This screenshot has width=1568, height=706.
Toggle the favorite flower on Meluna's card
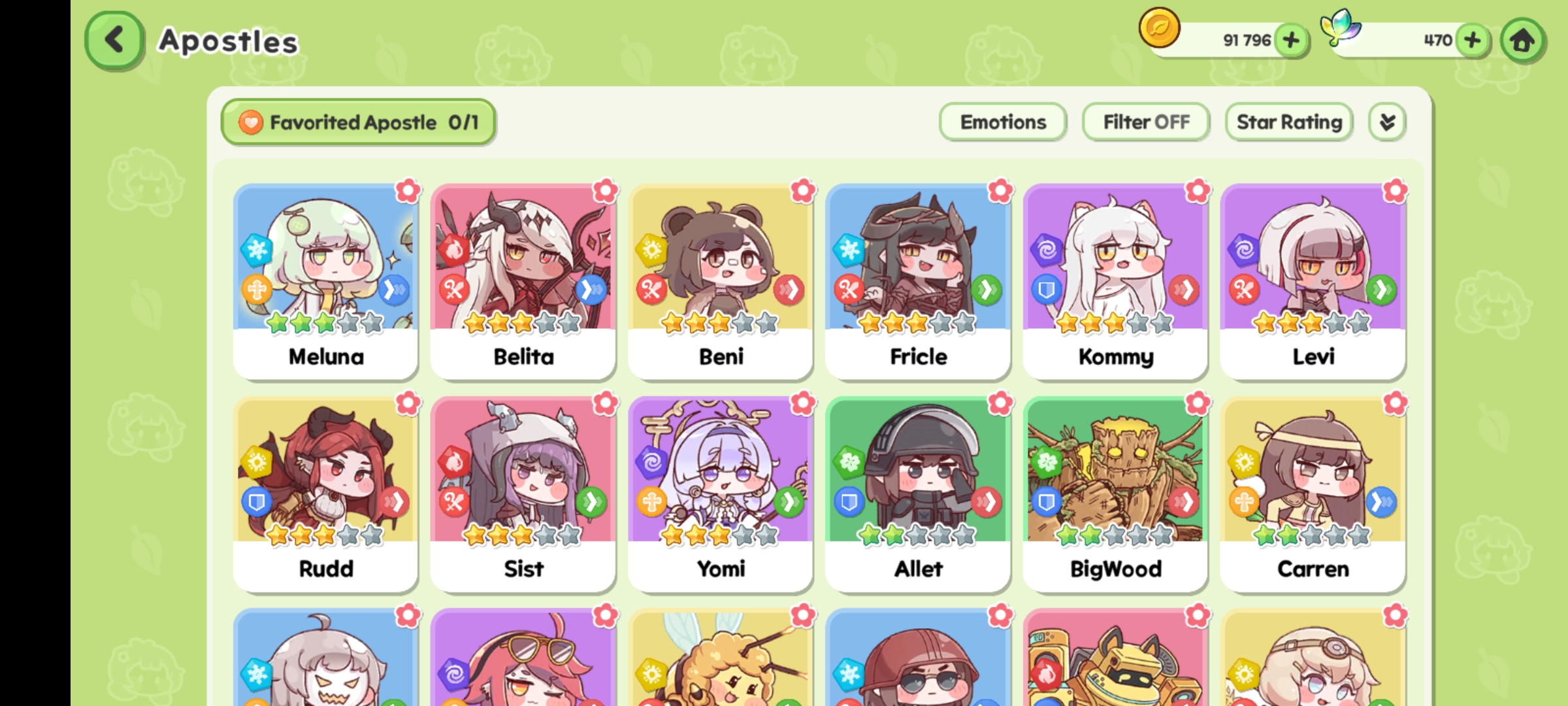(x=408, y=191)
